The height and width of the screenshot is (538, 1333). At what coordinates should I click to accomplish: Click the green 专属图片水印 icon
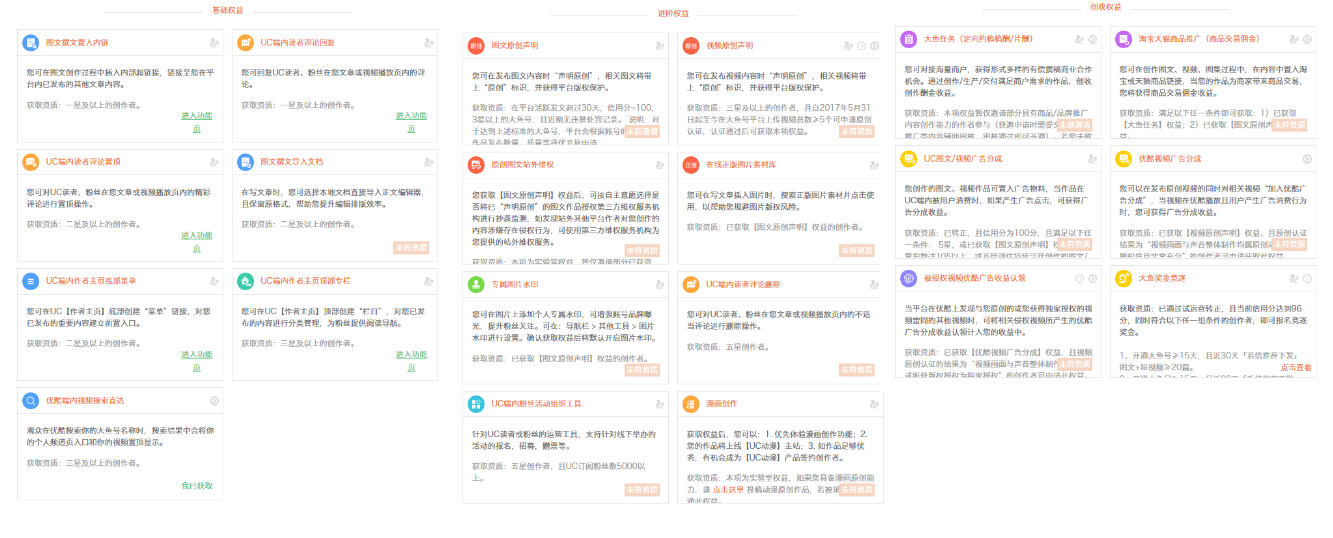pos(476,285)
